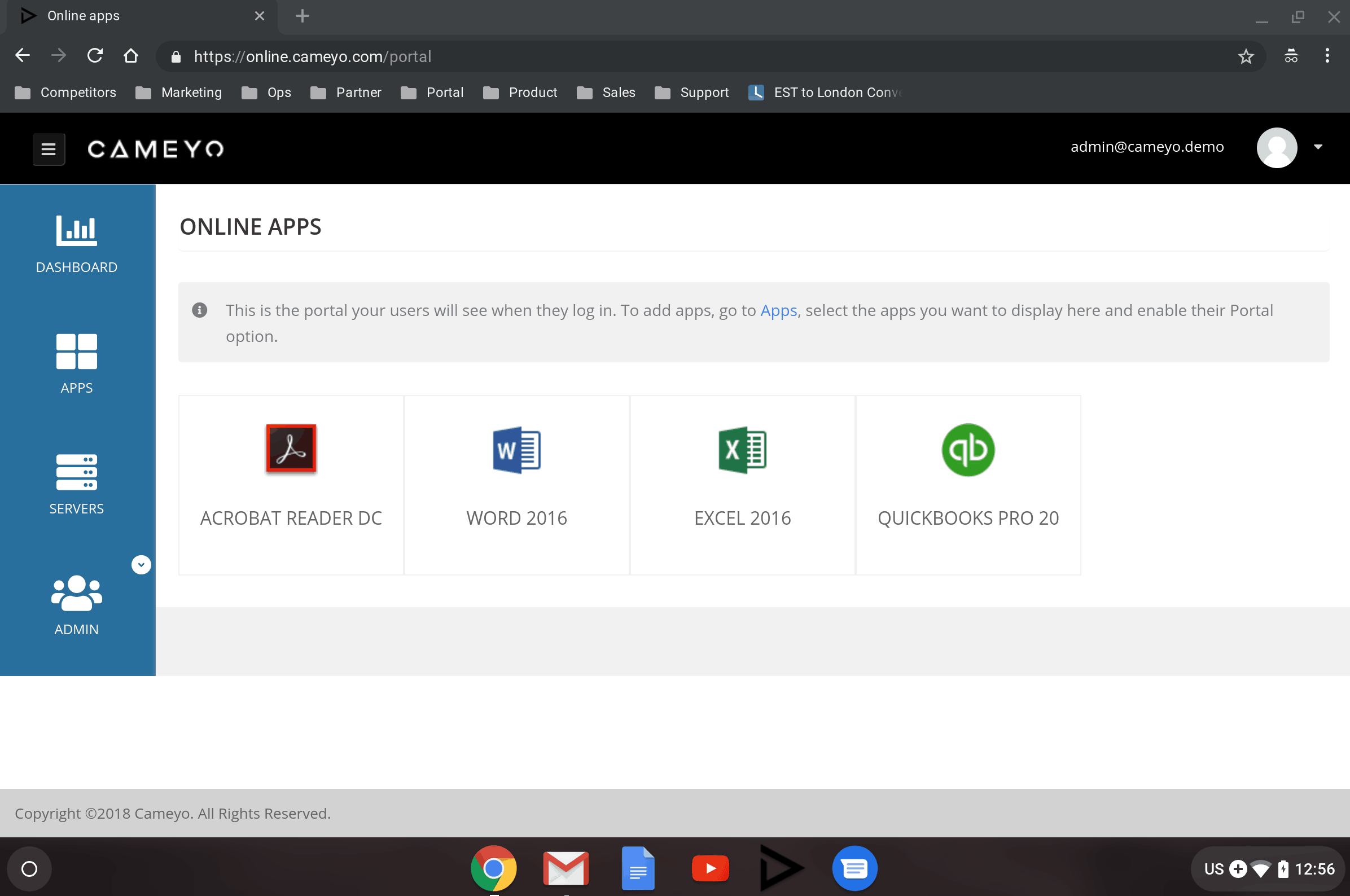Open the system tray status area
The height and width of the screenshot is (896, 1350).
1268,868
